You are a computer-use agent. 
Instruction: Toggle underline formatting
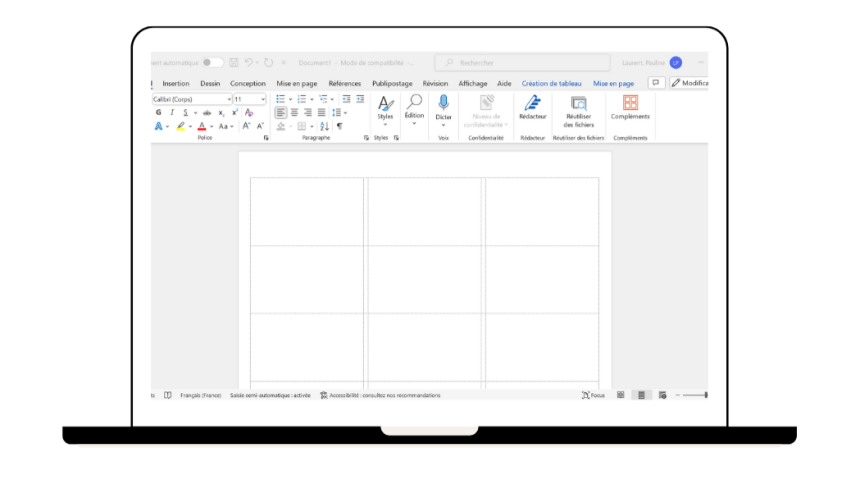pos(185,112)
